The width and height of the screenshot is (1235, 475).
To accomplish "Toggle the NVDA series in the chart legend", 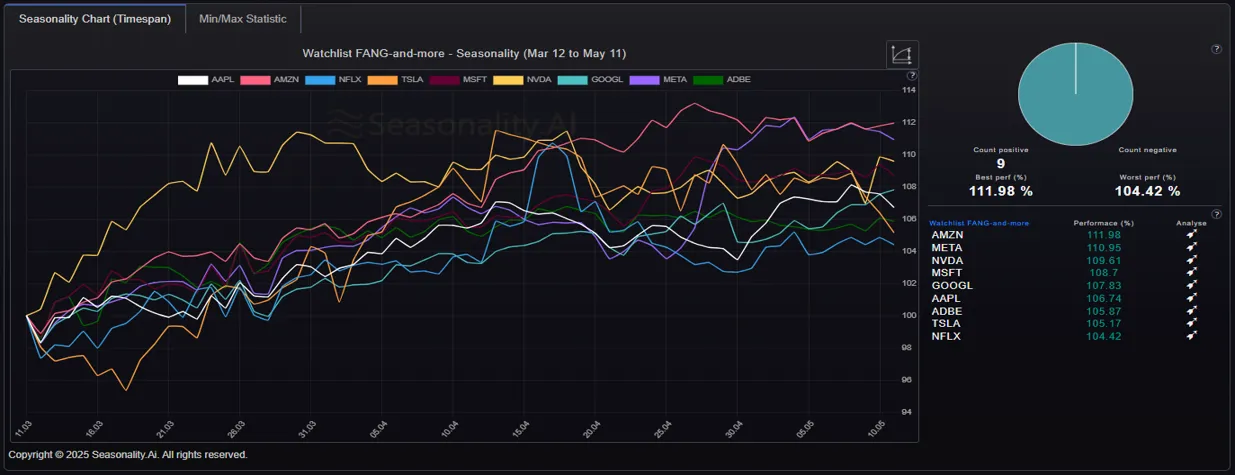I will click(523, 79).
